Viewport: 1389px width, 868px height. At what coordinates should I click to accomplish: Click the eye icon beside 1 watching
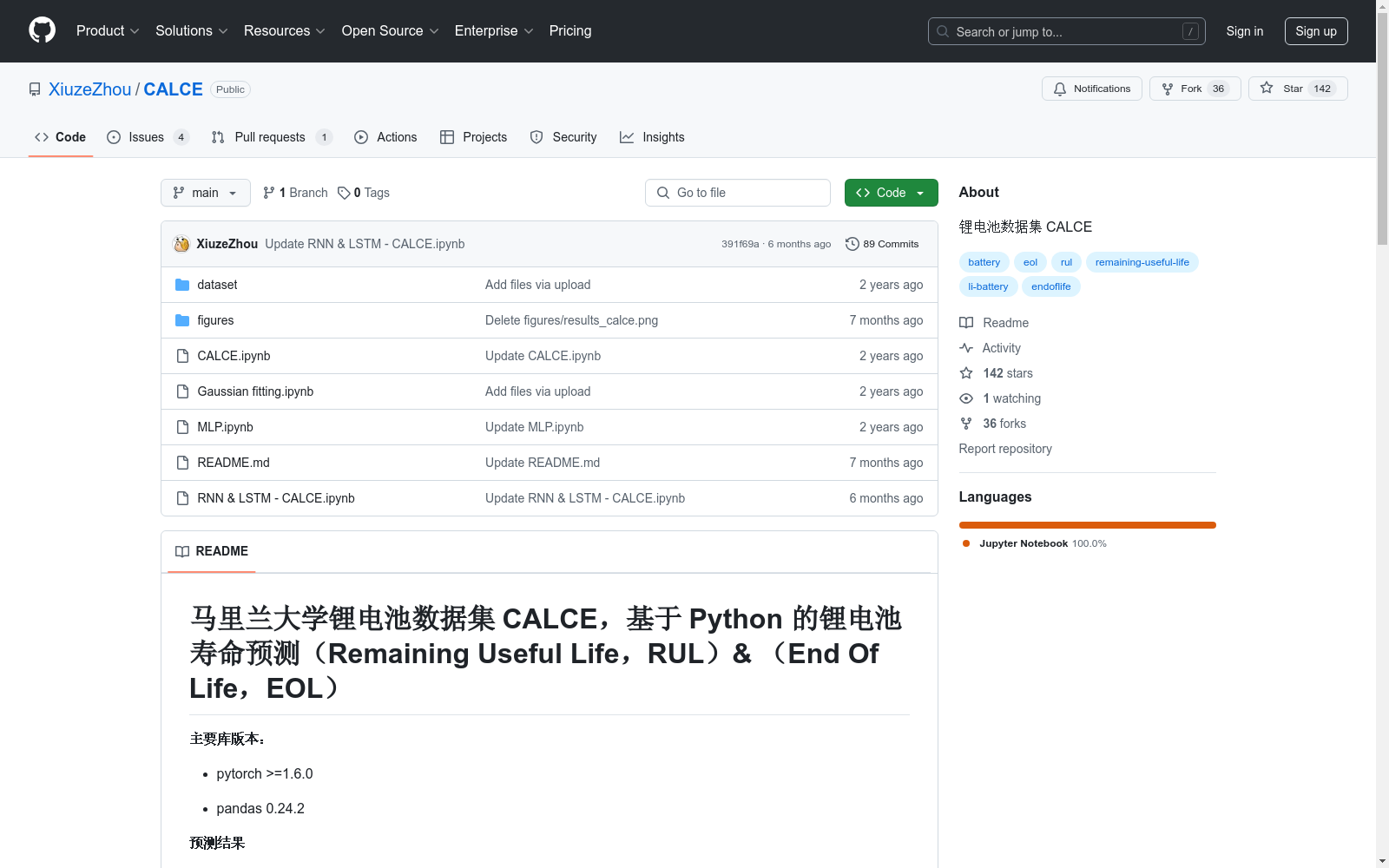966,398
